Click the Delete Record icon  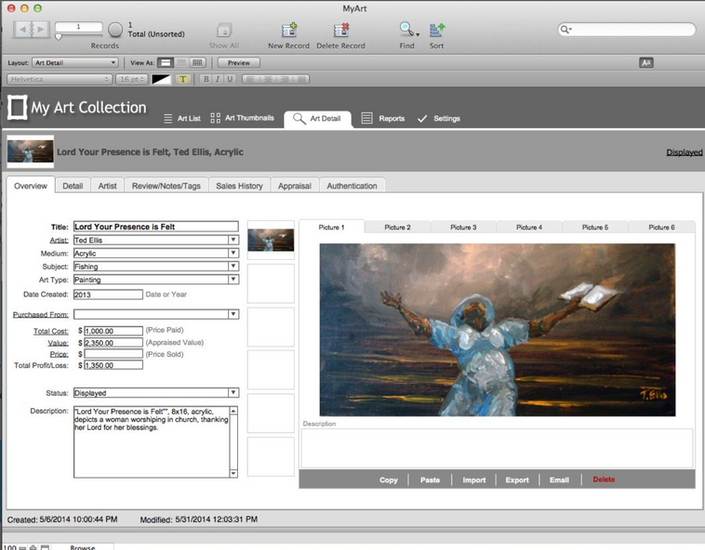click(x=341, y=30)
